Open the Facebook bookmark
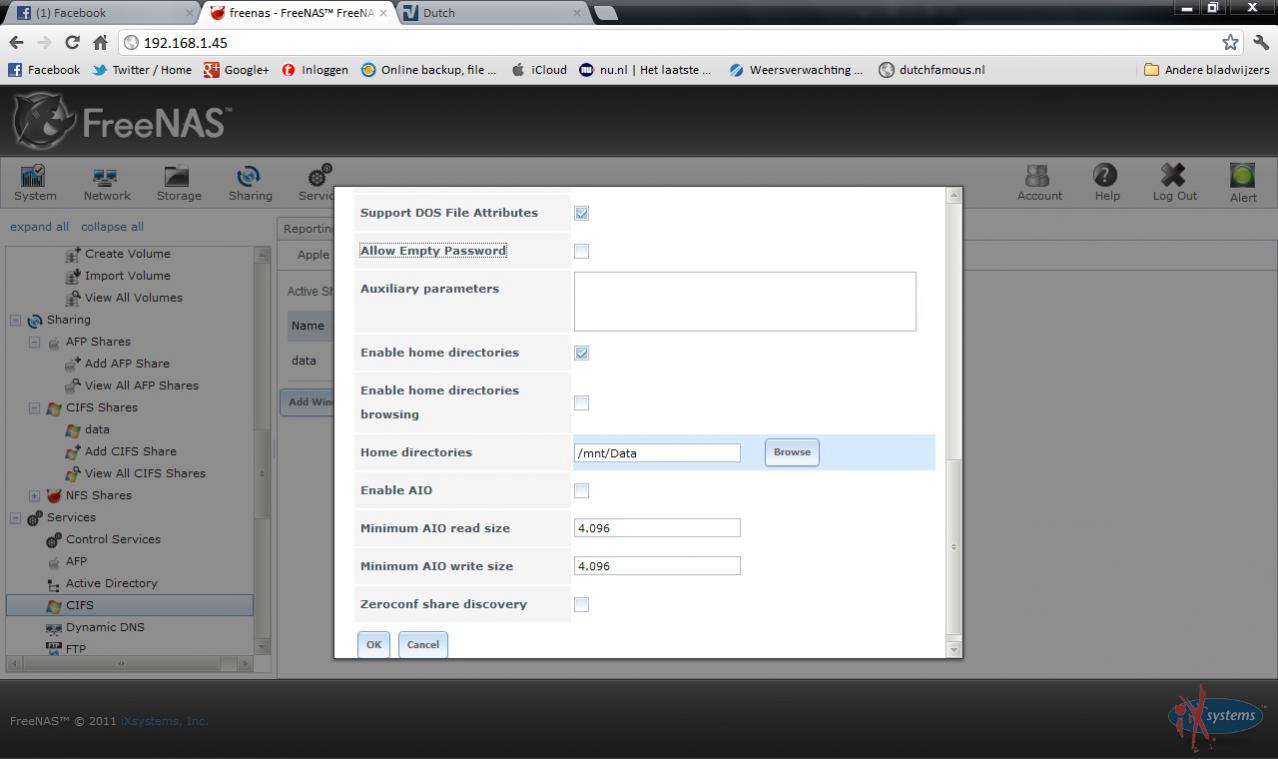This screenshot has height=759, width=1278. (44, 70)
